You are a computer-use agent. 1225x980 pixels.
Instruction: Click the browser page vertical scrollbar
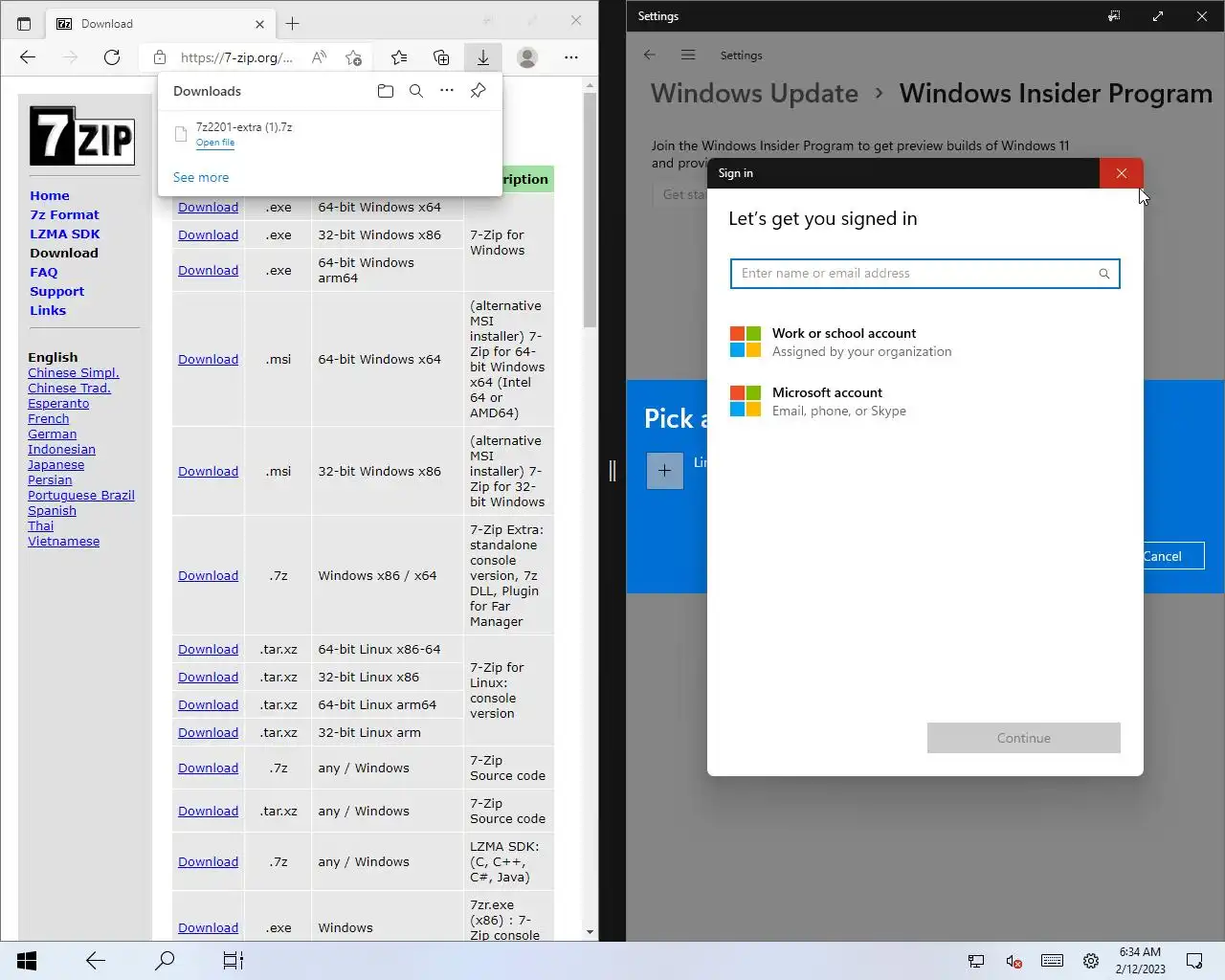pyautogui.click(x=590, y=211)
